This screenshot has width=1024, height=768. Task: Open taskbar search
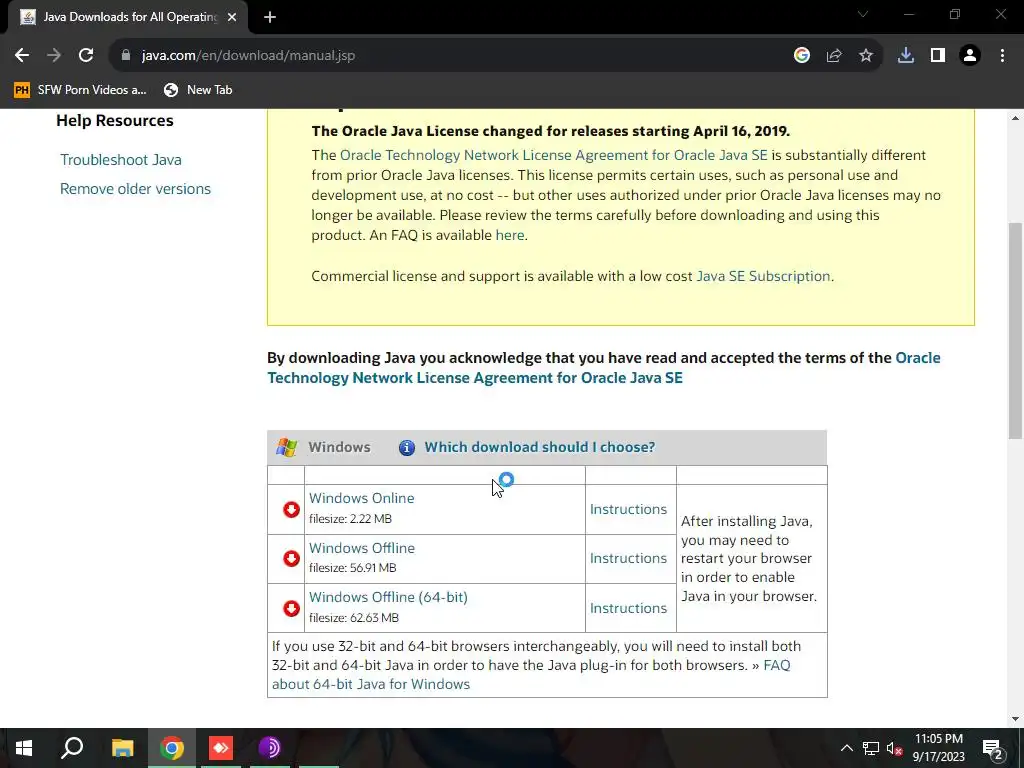tap(72, 748)
